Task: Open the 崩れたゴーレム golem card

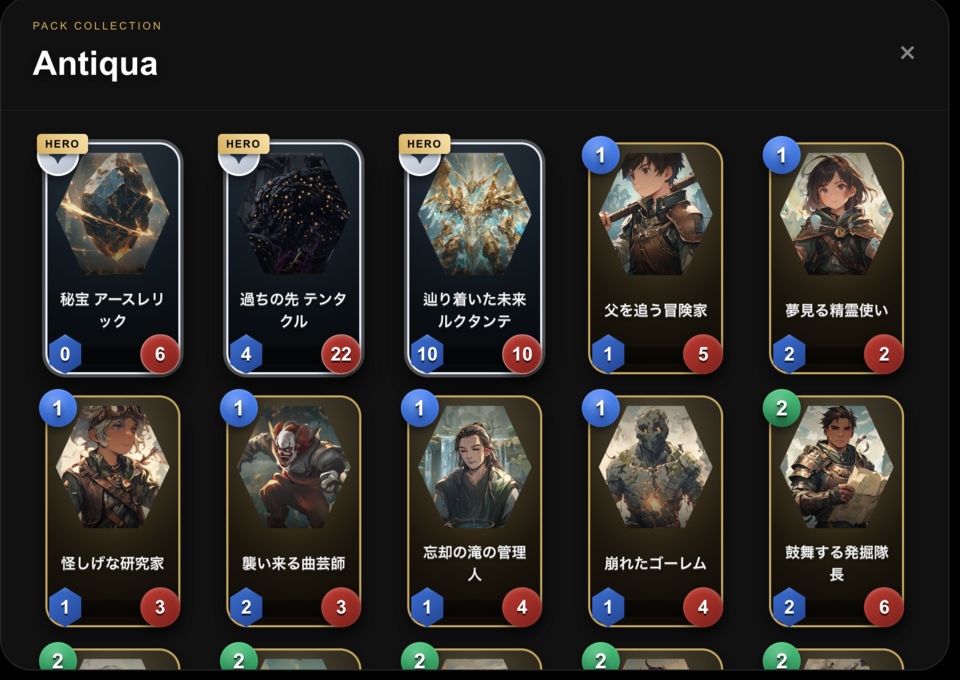Action: tap(656, 511)
